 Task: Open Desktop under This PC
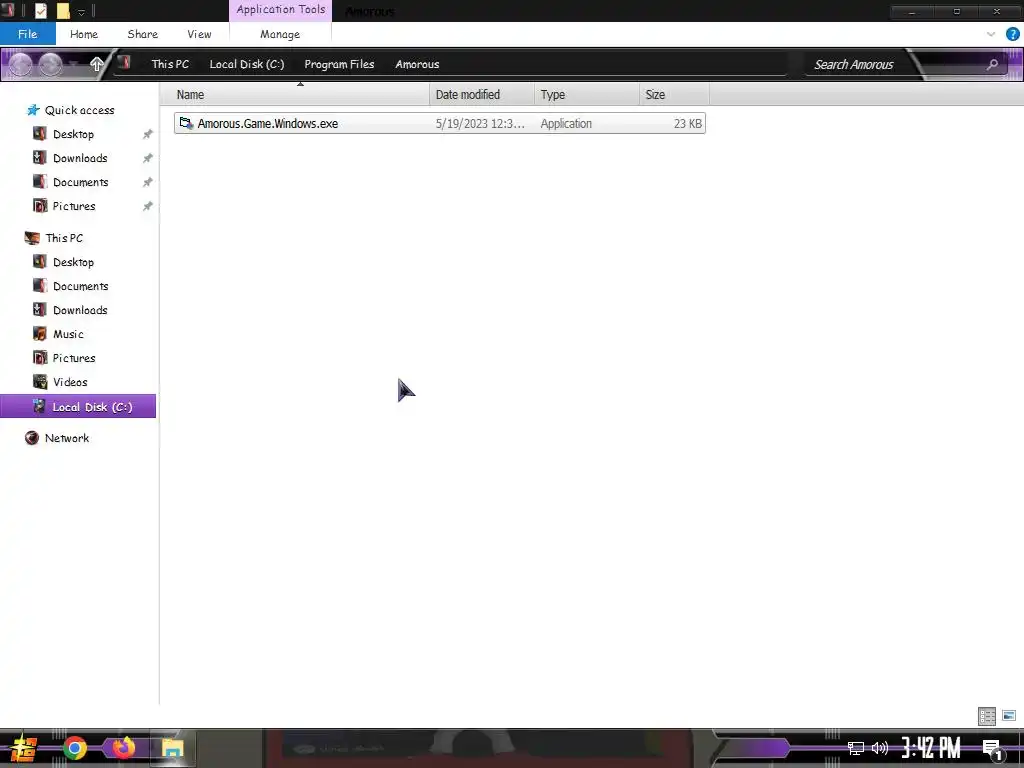pyautogui.click(x=73, y=262)
